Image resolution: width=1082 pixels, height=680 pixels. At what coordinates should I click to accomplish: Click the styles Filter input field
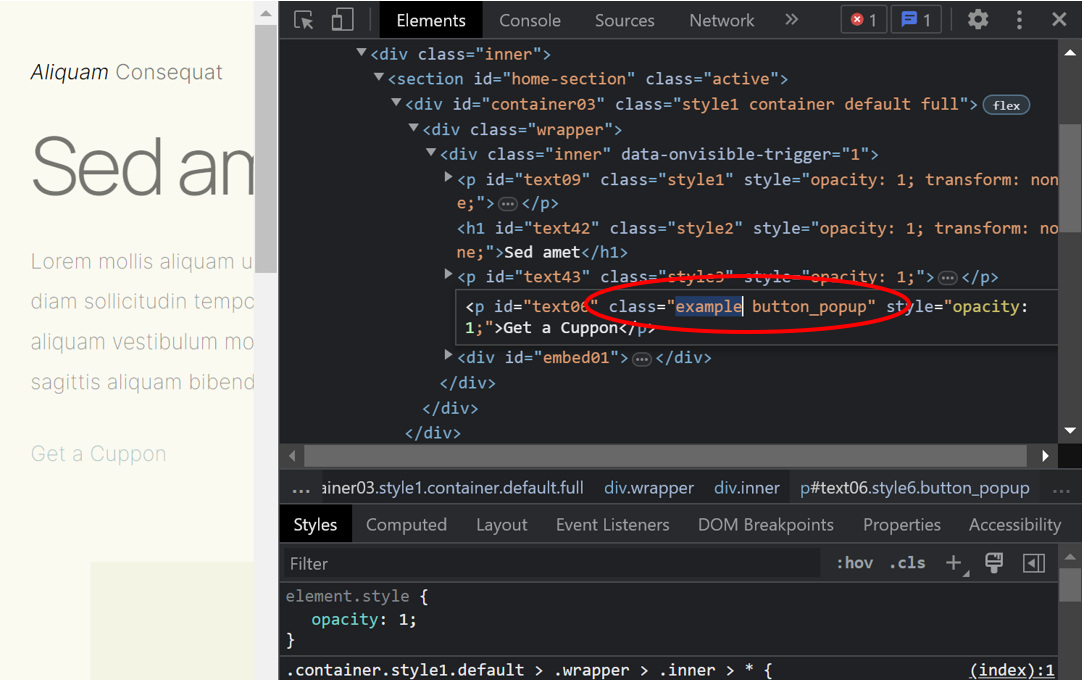(550, 564)
